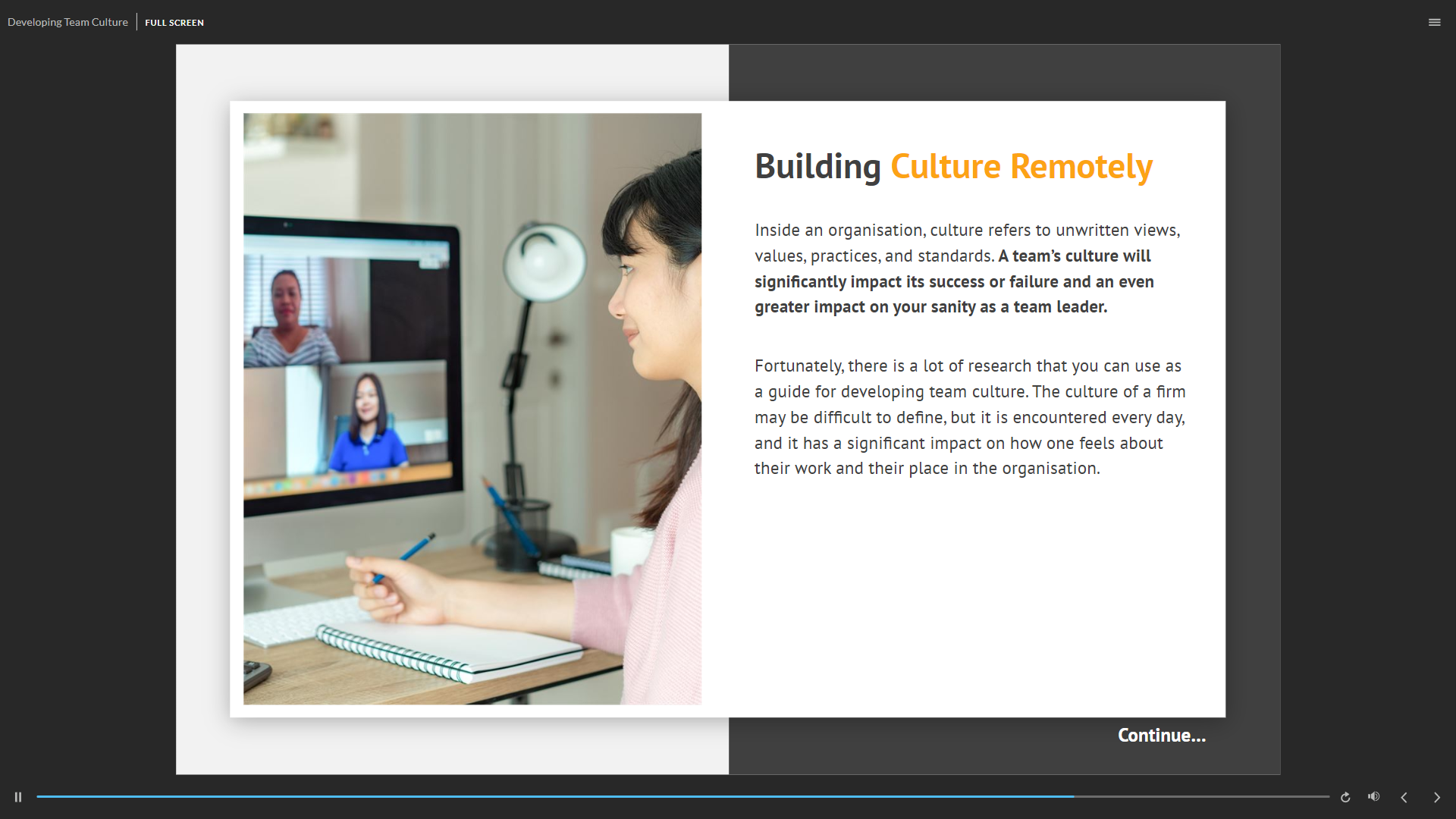The width and height of the screenshot is (1456, 819).
Task: Click end of played blue progress bar
Action: [x=1072, y=796]
